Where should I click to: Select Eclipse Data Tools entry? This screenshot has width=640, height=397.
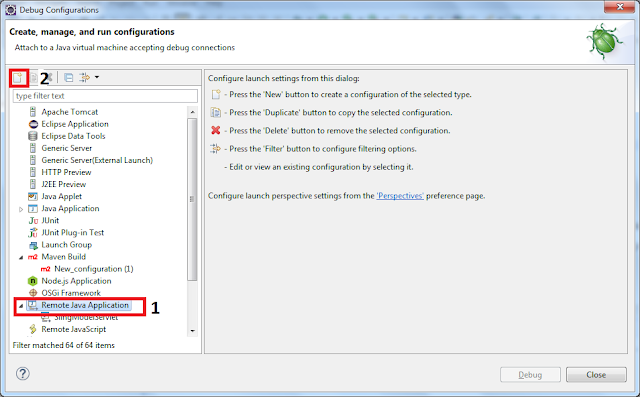(73, 136)
